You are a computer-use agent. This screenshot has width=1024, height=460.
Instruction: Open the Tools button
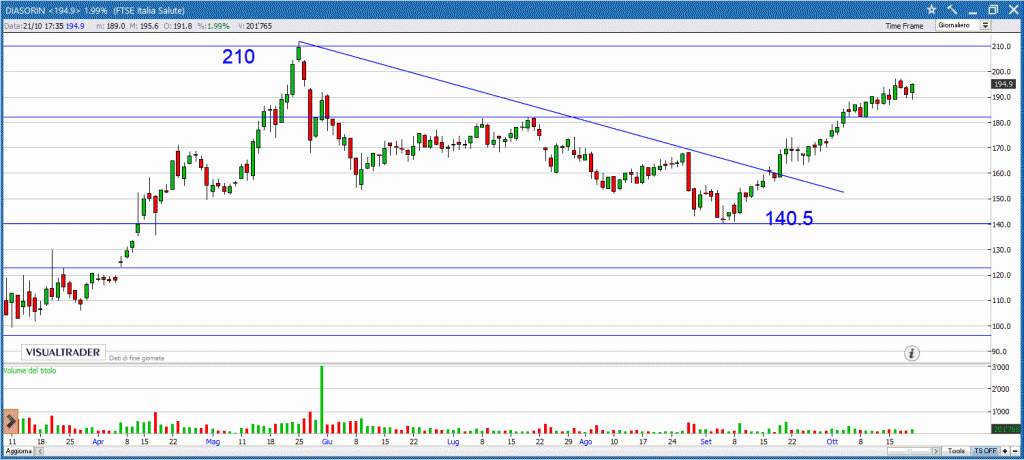point(957,451)
